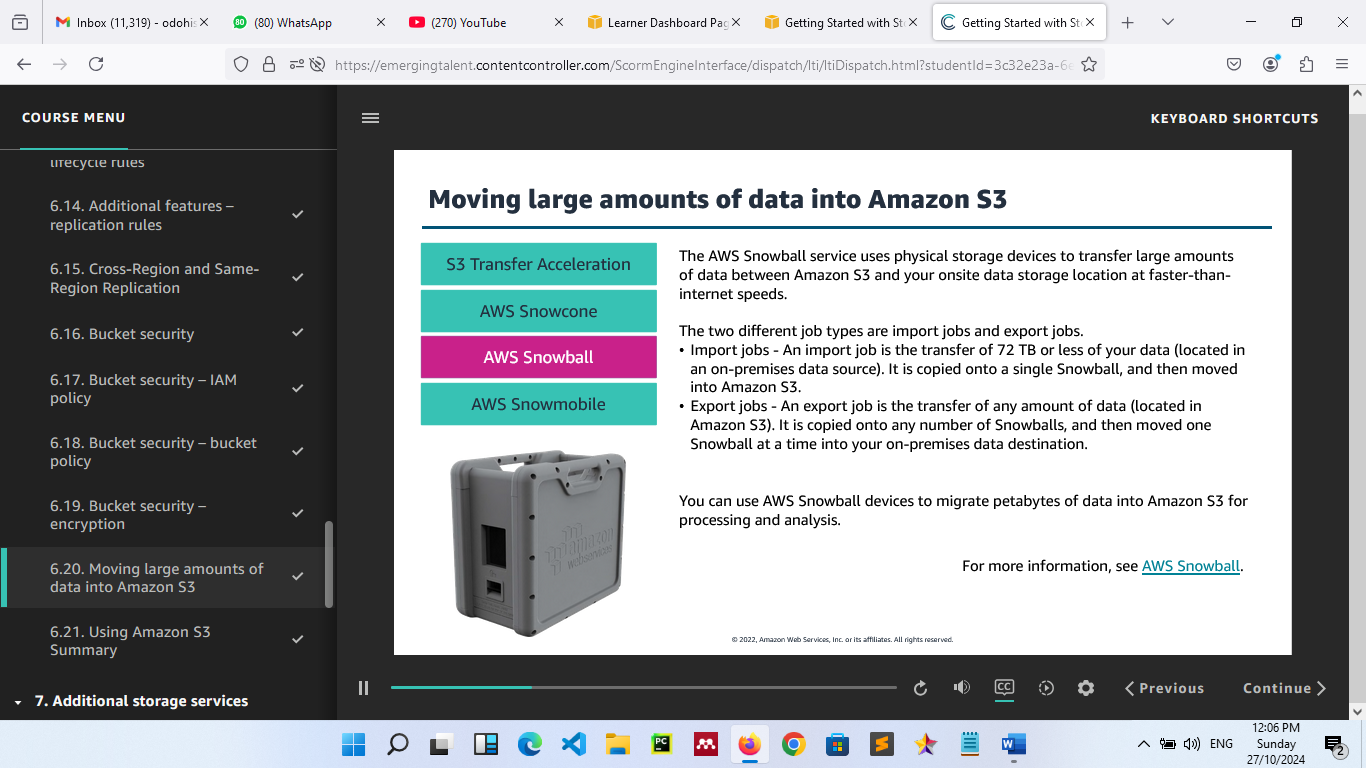Viewport: 1366px width, 768px height.
Task: Collapse section 7 Additional storage services
Action: tap(18, 702)
